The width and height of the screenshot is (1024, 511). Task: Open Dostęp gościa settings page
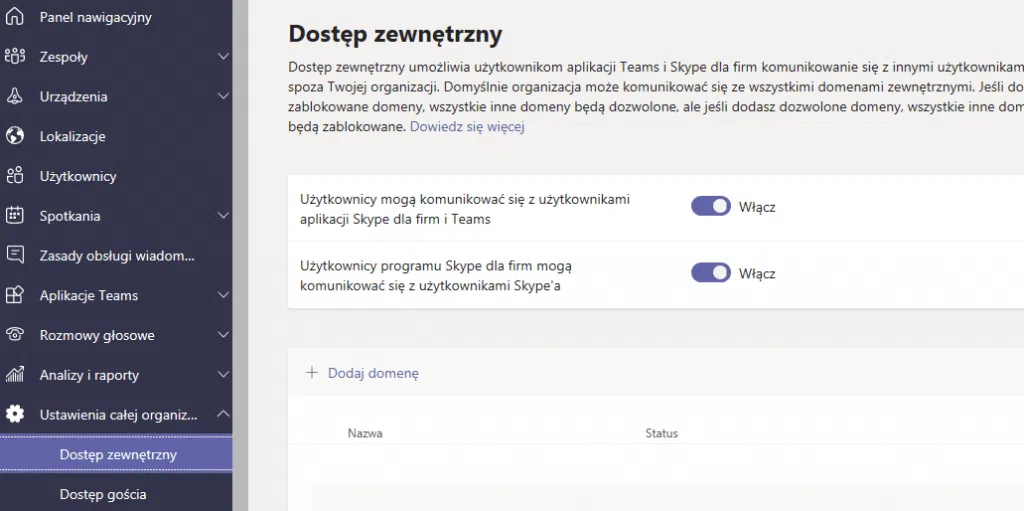click(103, 494)
